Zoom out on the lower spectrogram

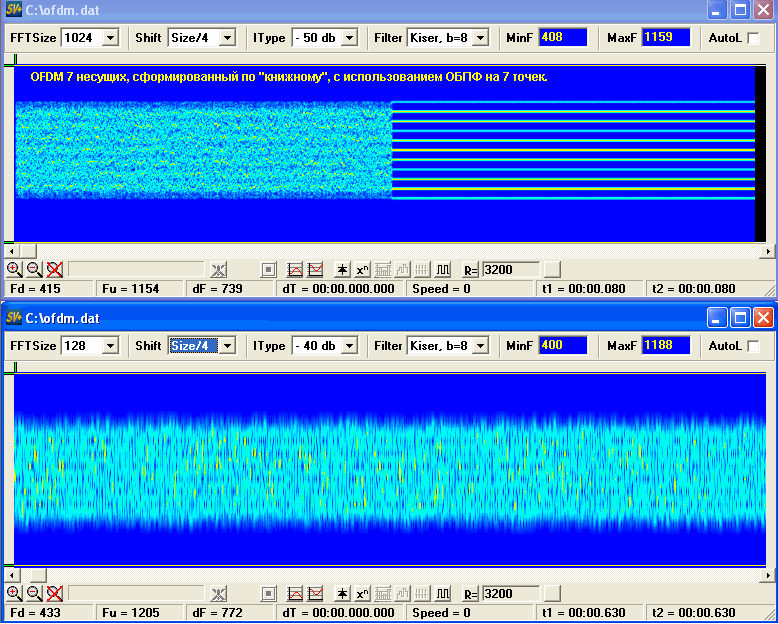tap(34, 593)
